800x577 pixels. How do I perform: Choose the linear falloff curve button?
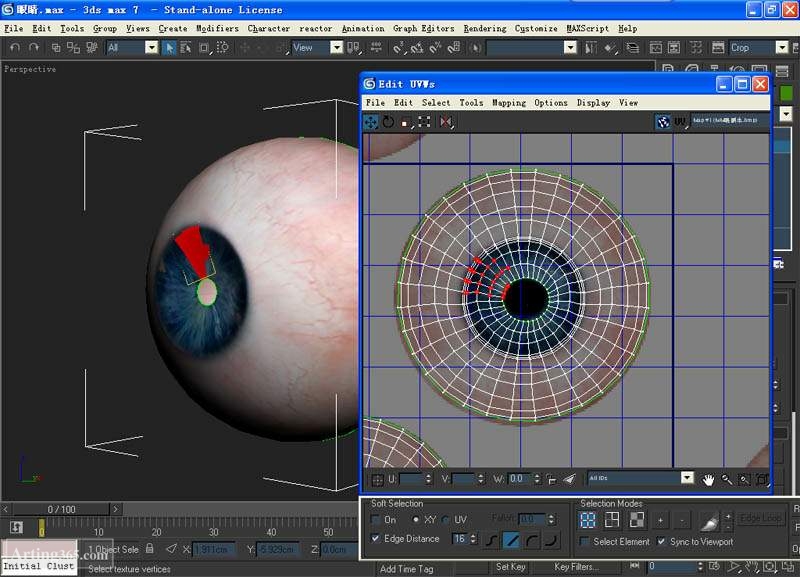click(511, 540)
